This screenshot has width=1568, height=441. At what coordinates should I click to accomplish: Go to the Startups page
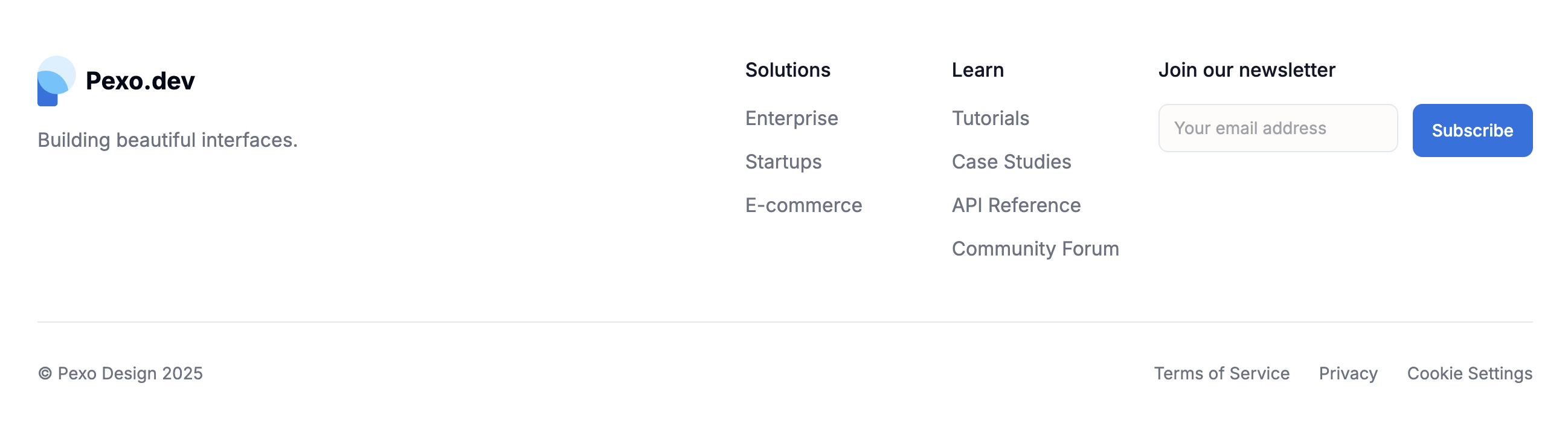click(783, 162)
